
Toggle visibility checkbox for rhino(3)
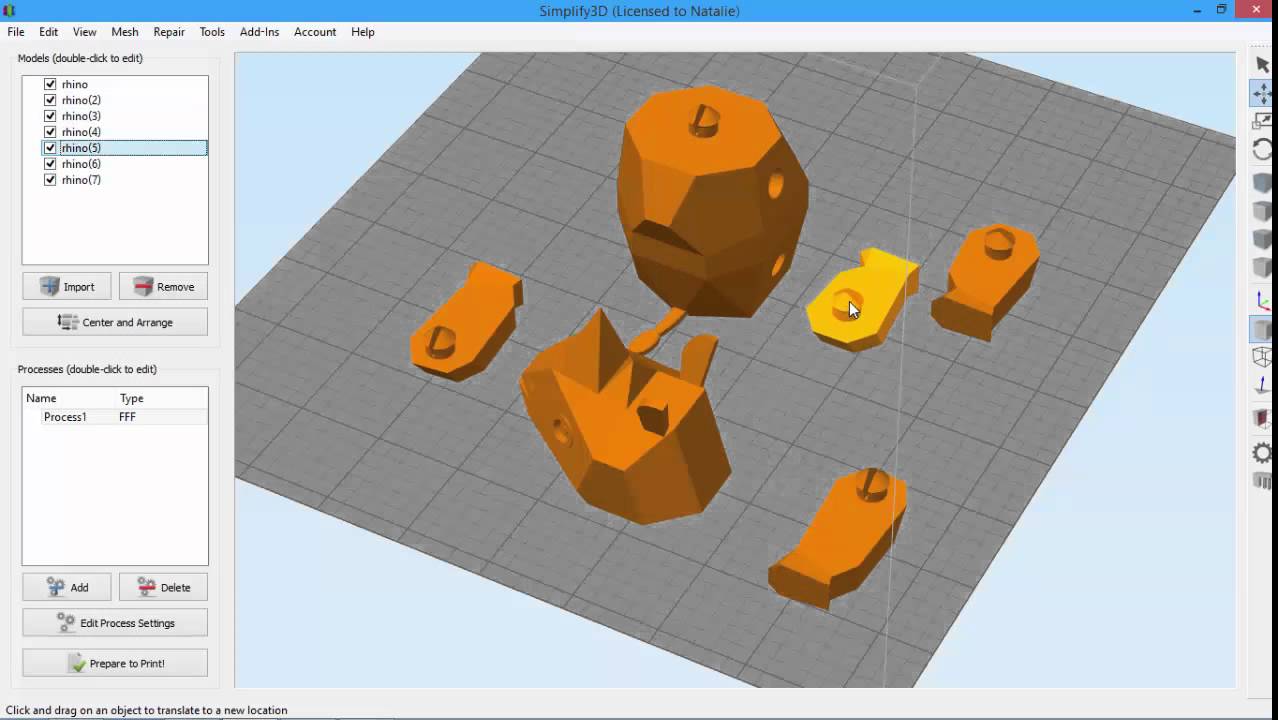coord(50,116)
